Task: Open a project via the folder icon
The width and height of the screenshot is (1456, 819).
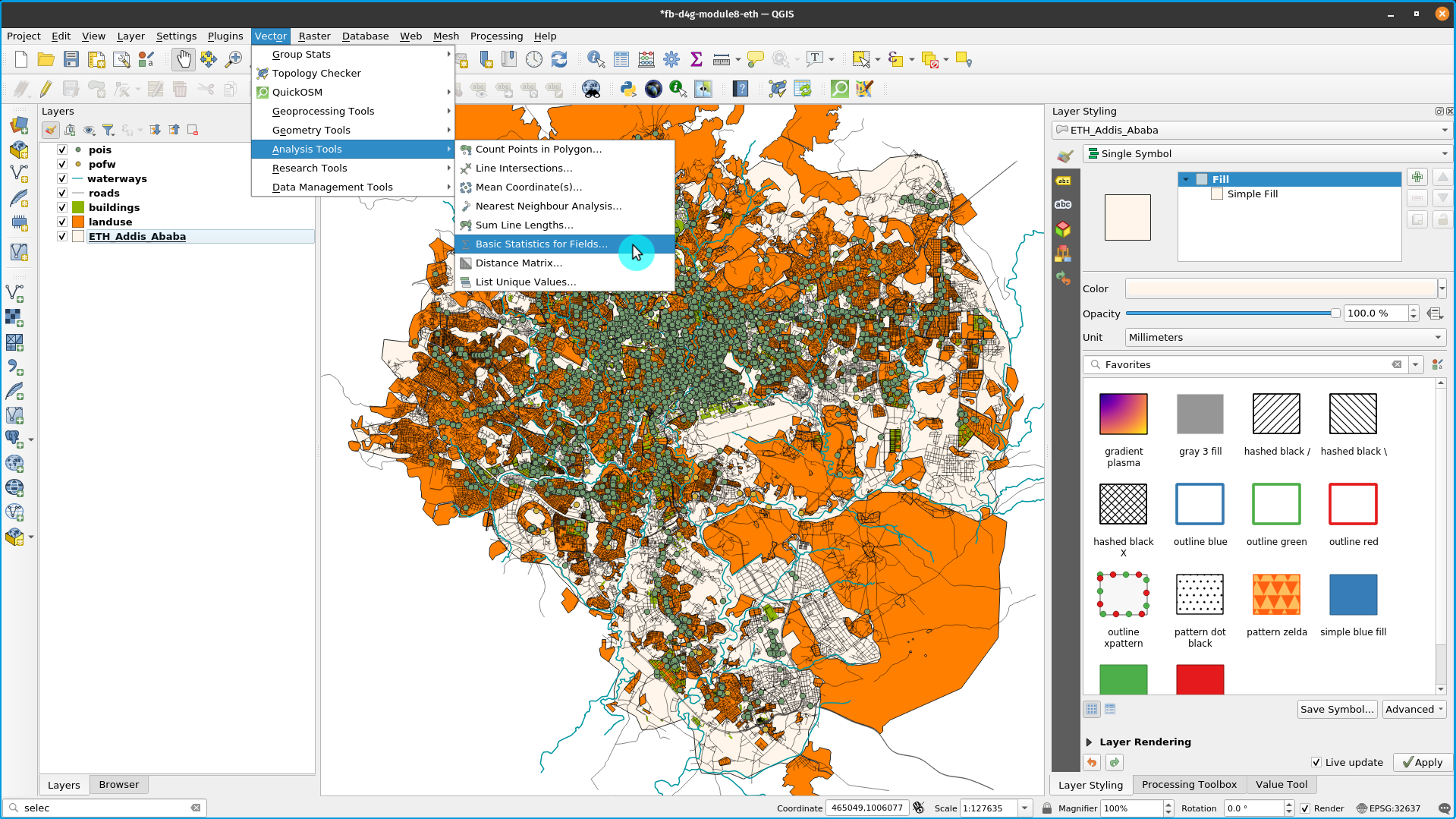Action: point(46,59)
